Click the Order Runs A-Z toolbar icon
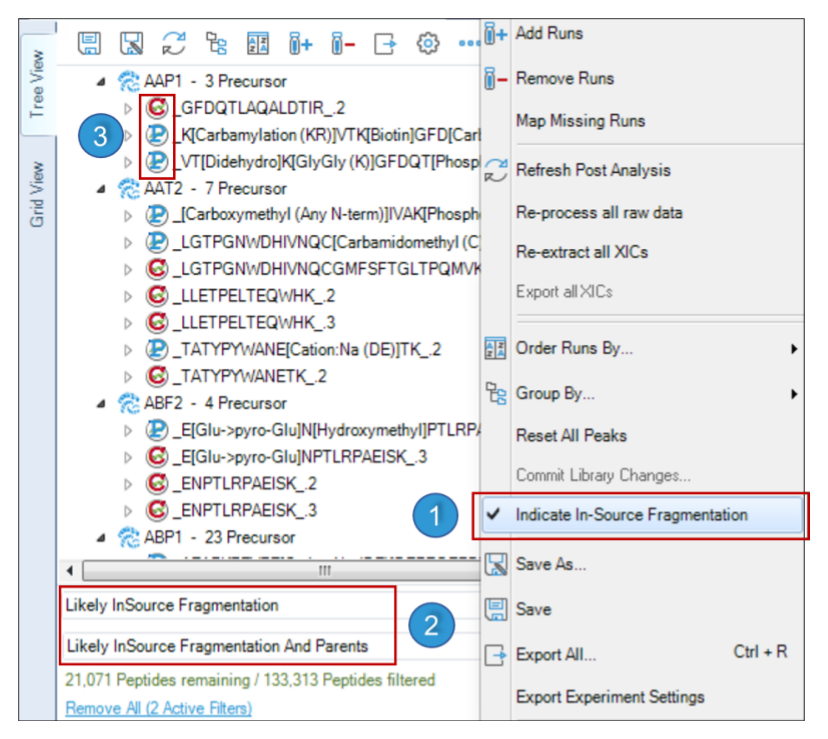The image size is (828, 739). point(258,43)
